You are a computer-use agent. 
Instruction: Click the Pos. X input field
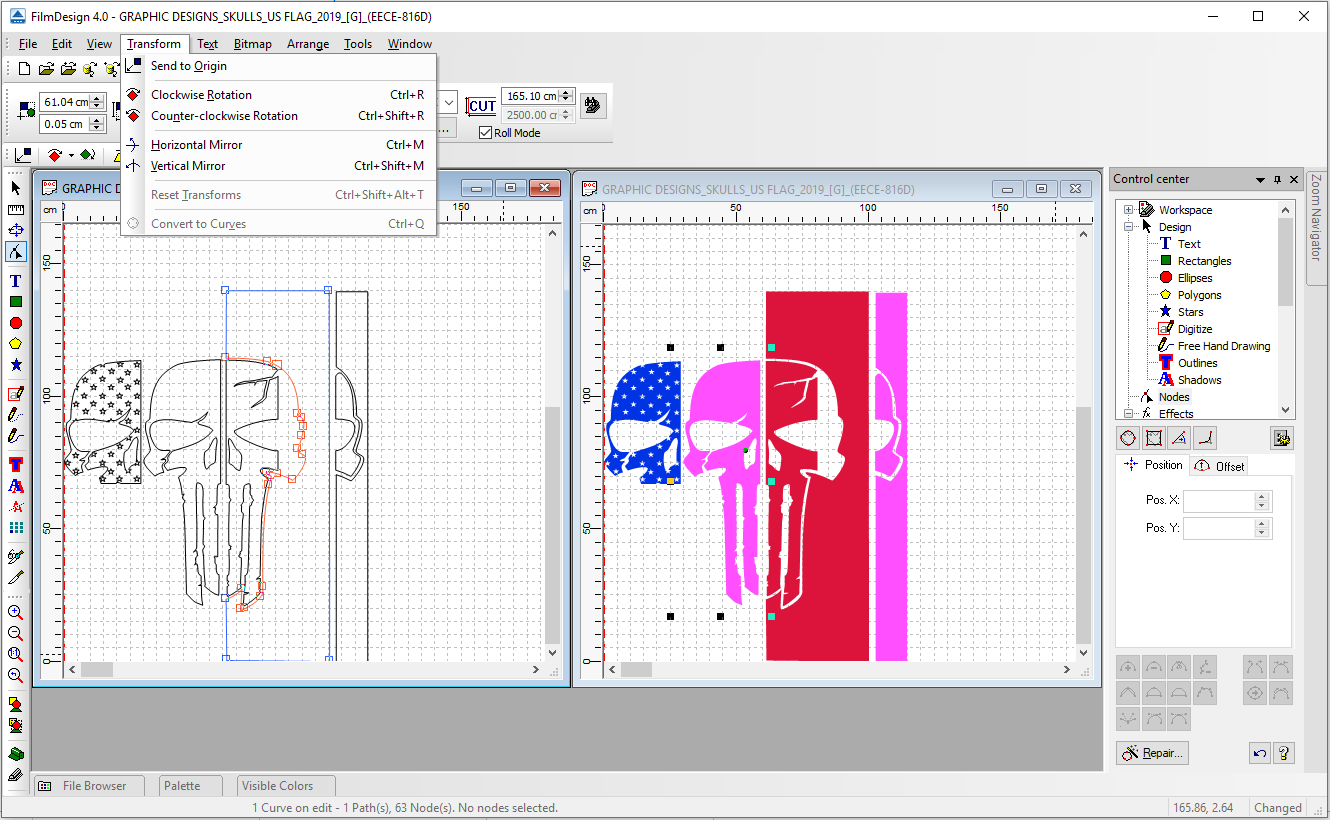(x=1219, y=501)
